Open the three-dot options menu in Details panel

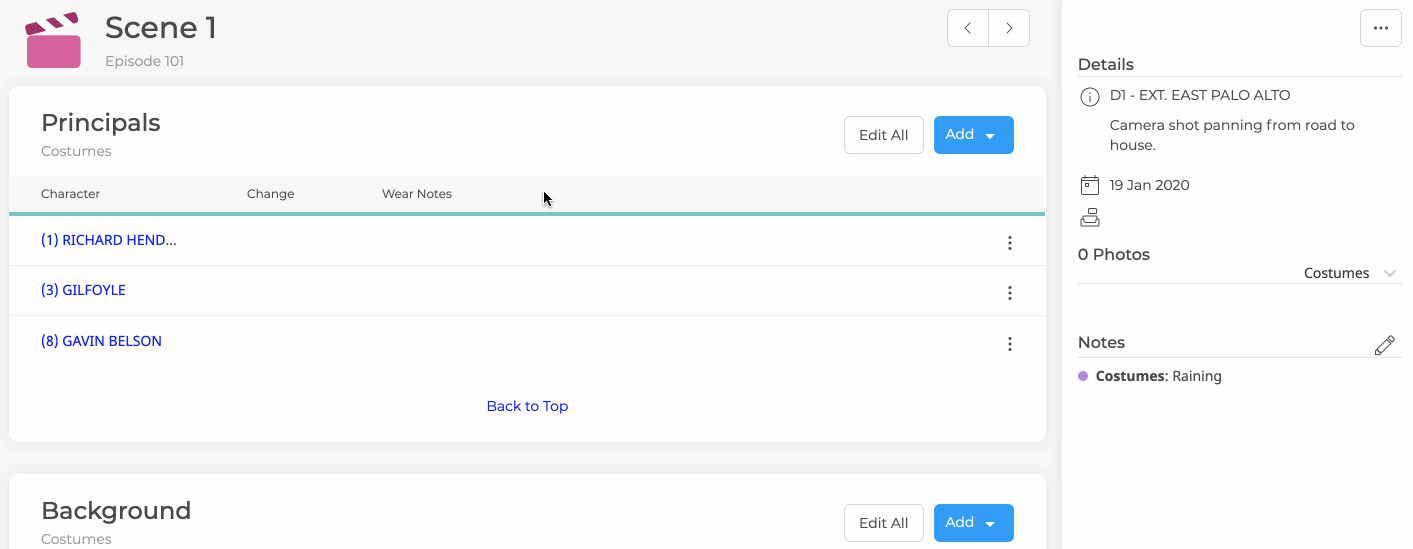pyautogui.click(x=1381, y=28)
